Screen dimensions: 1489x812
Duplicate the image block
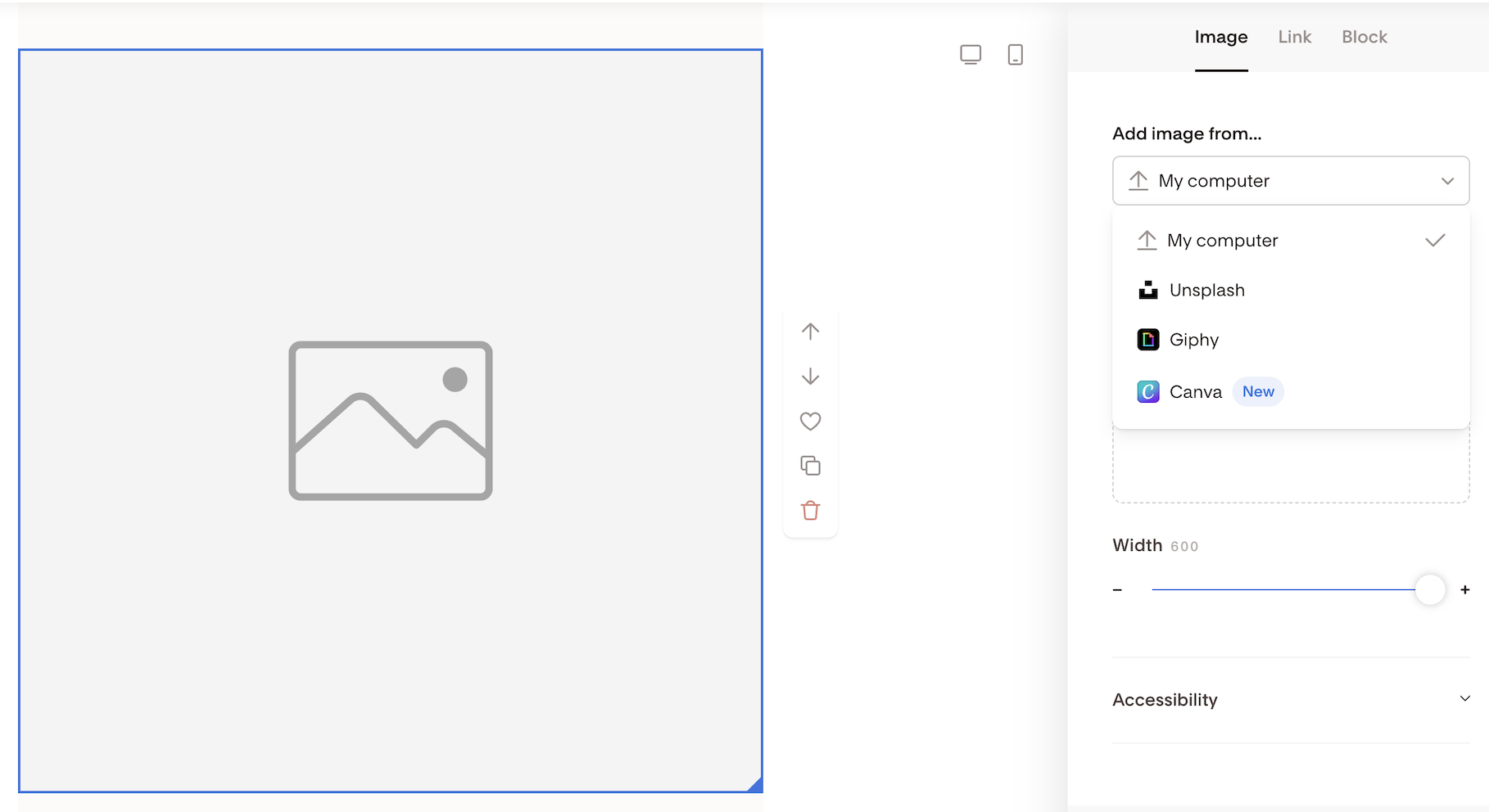[810, 466]
